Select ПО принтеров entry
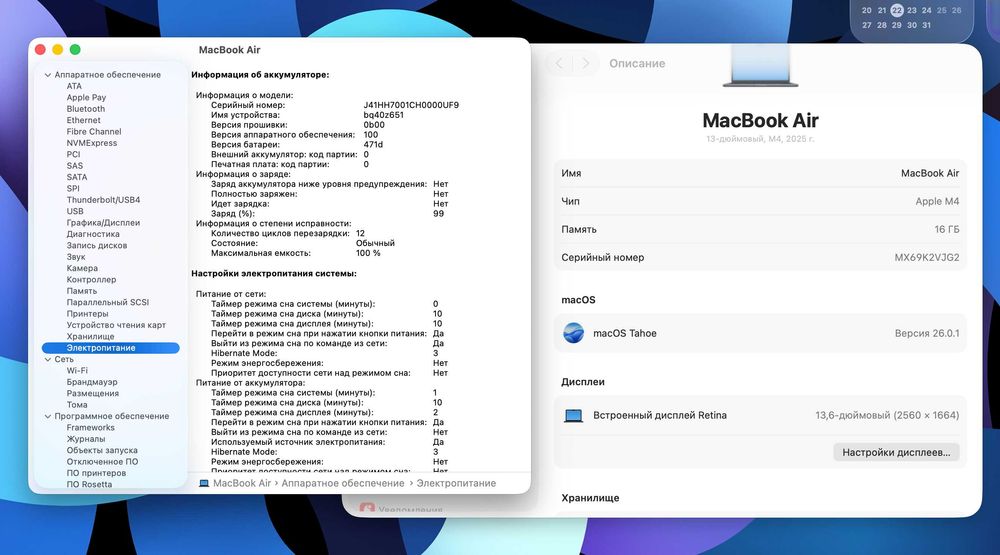This screenshot has height=555, width=1000. (96, 473)
